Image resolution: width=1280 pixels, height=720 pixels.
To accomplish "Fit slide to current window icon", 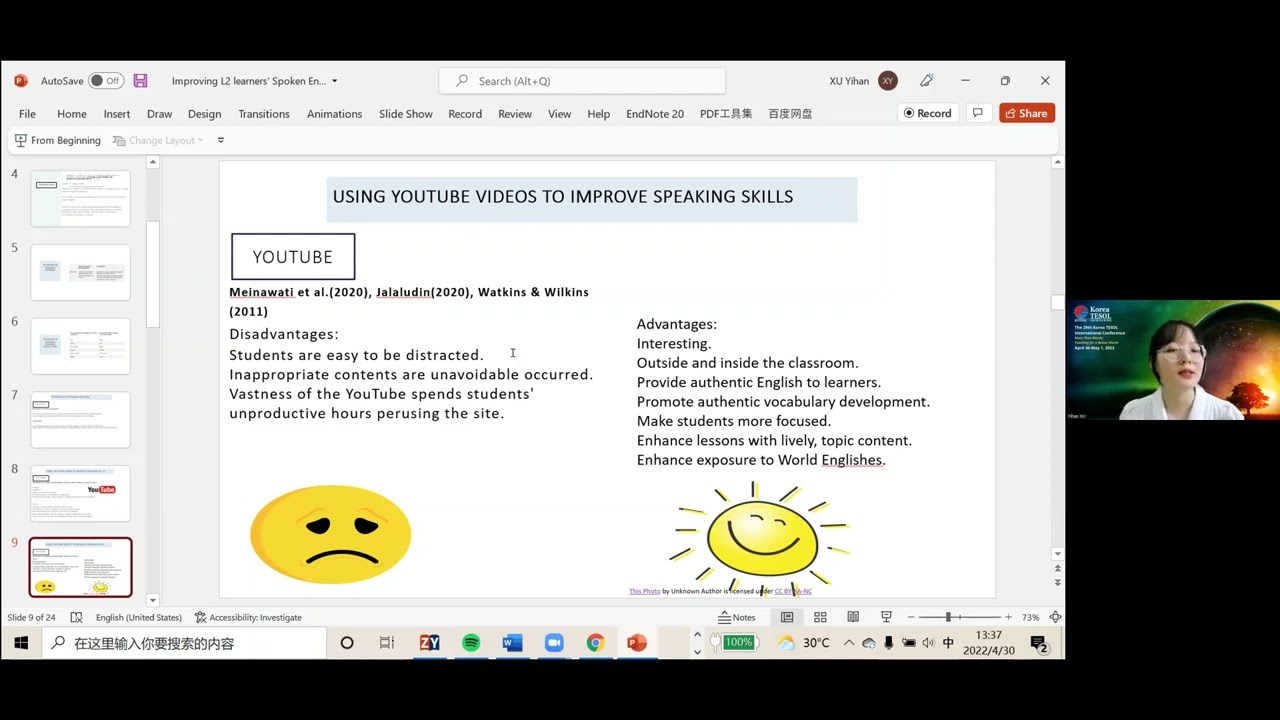I will [x=1055, y=617].
